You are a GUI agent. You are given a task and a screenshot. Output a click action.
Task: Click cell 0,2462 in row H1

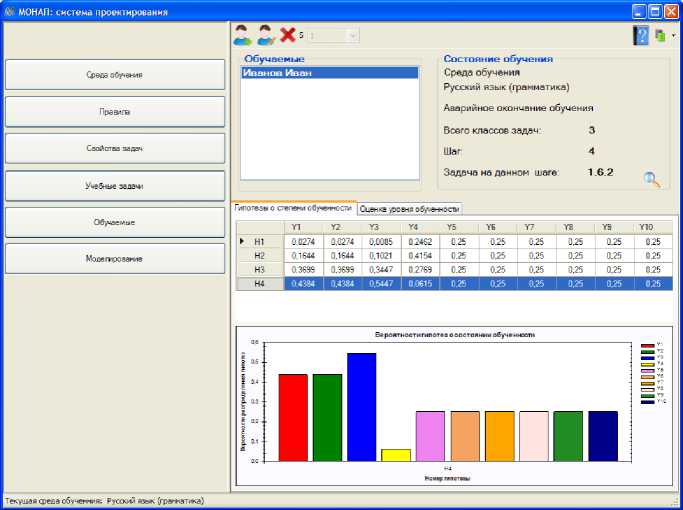click(x=420, y=242)
